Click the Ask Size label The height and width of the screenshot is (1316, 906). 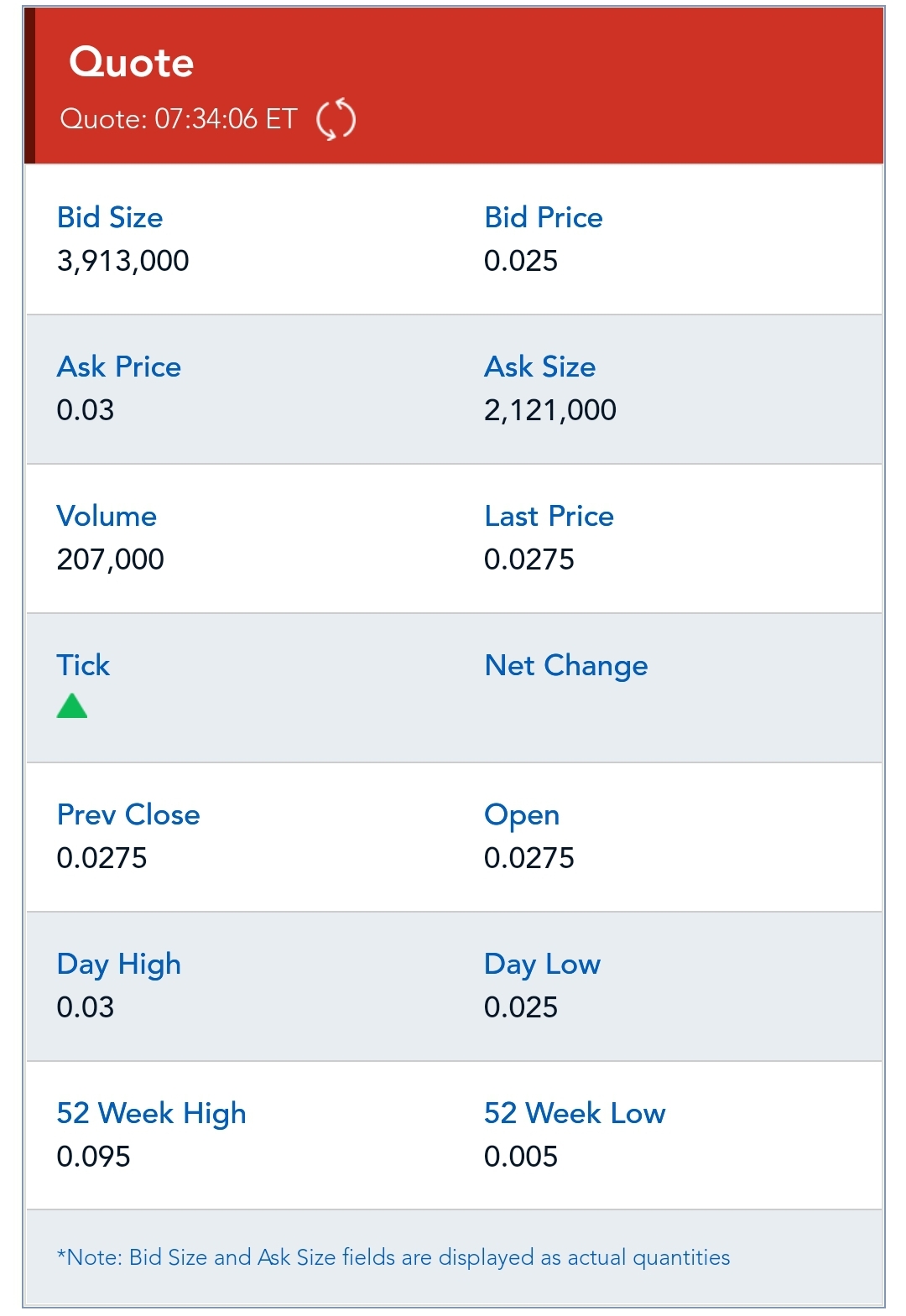[x=539, y=367]
